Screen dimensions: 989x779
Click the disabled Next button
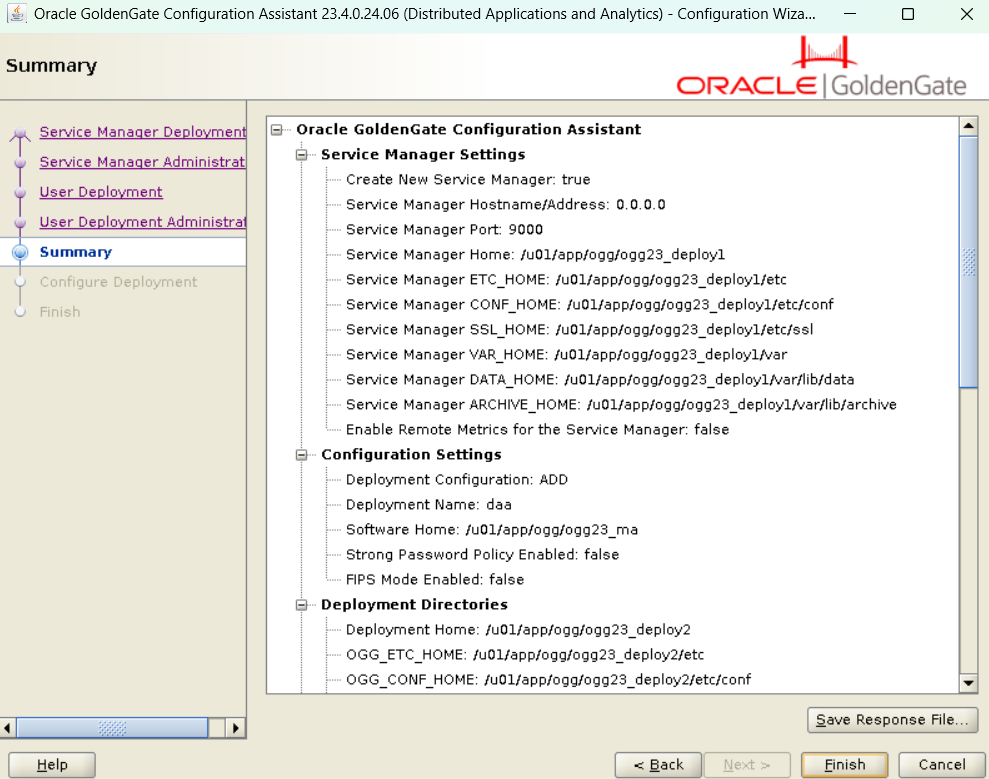(x=747, y=764)
